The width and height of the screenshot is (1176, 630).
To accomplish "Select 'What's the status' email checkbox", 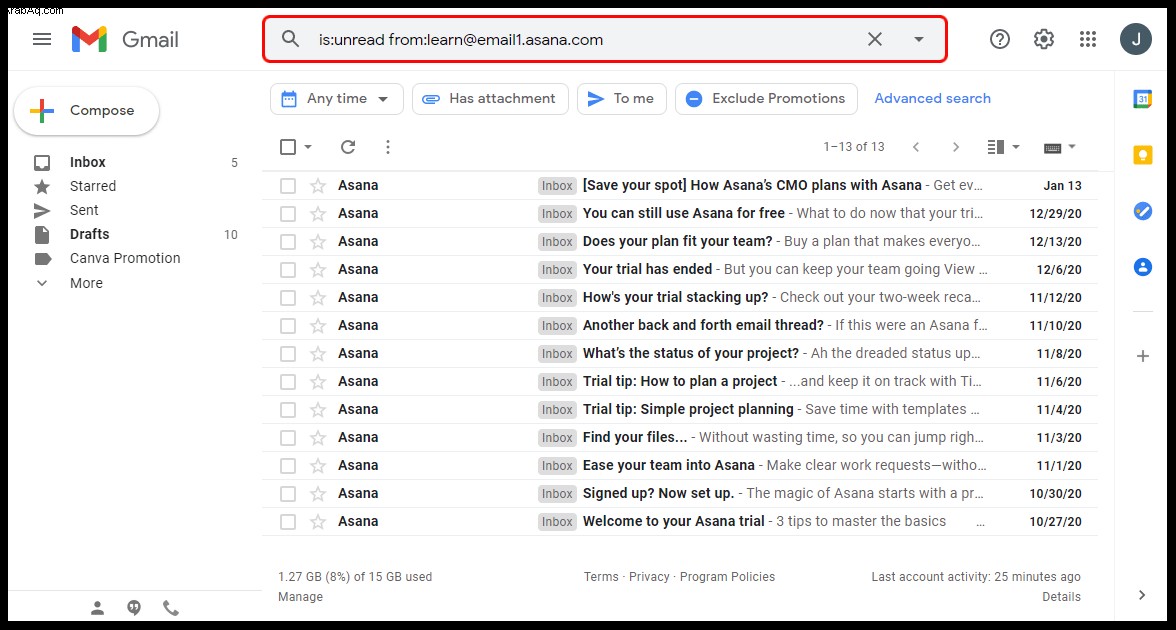I will 288,354.
